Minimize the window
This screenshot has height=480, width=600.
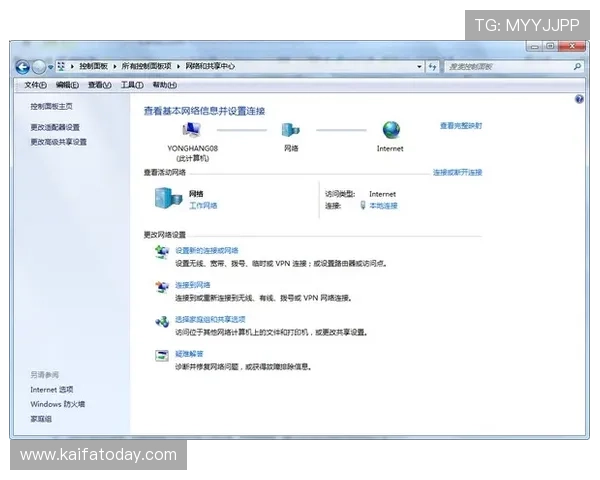click(x=535, y=47)
